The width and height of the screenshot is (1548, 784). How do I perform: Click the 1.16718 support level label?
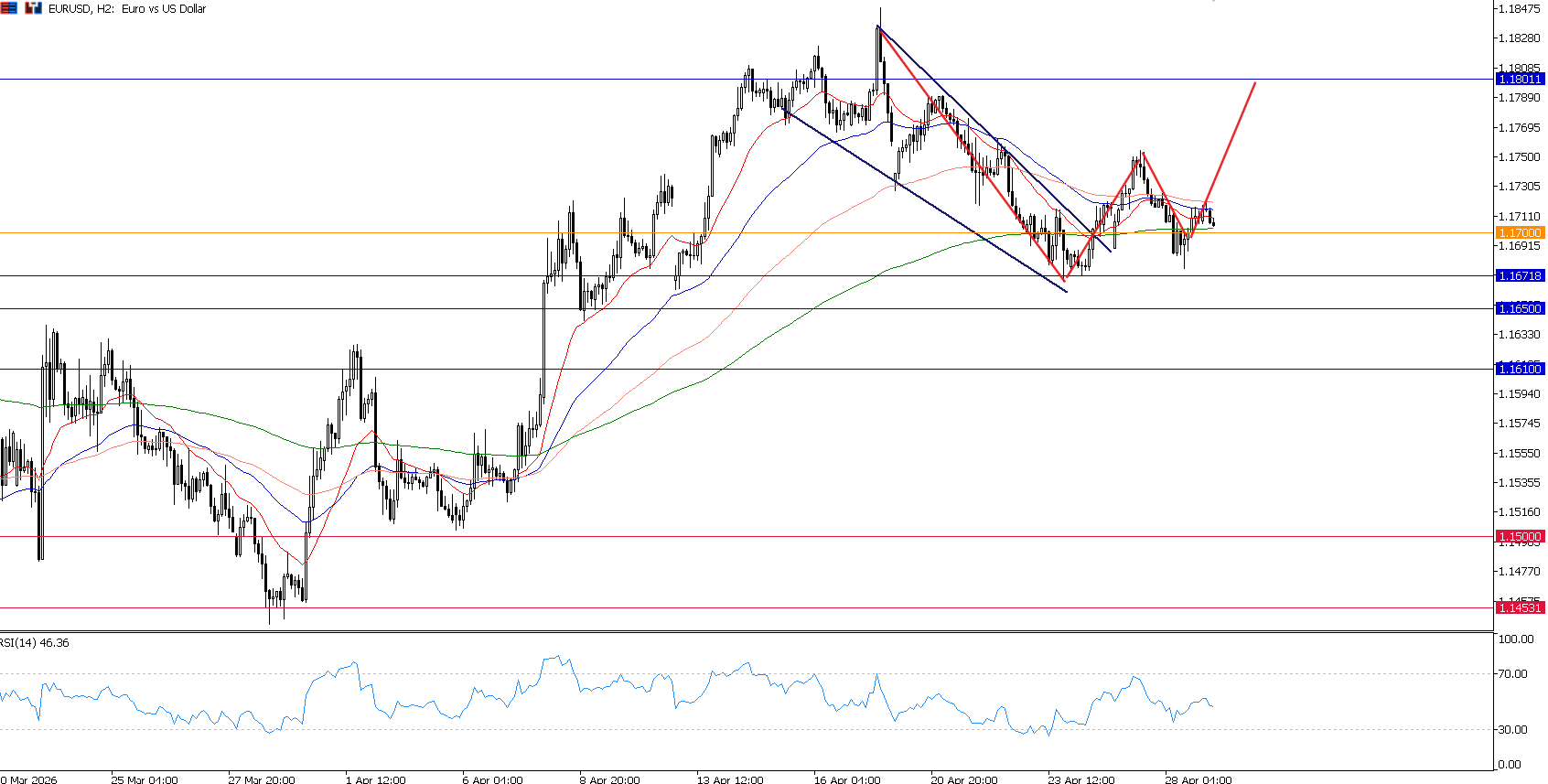point(1519,275)
